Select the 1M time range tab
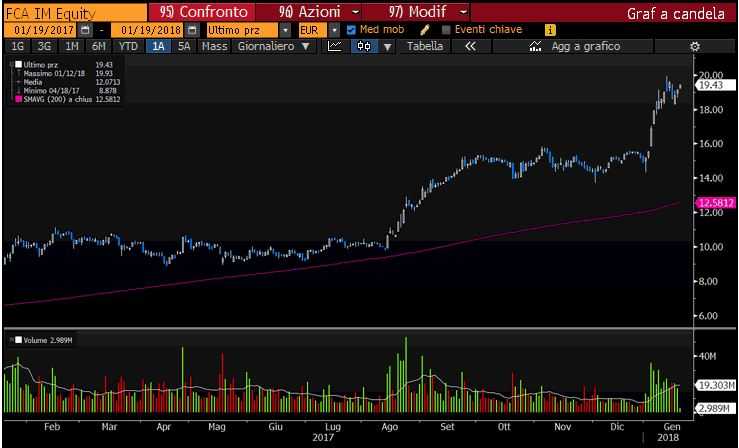739x448 pixels. point(72,46)
